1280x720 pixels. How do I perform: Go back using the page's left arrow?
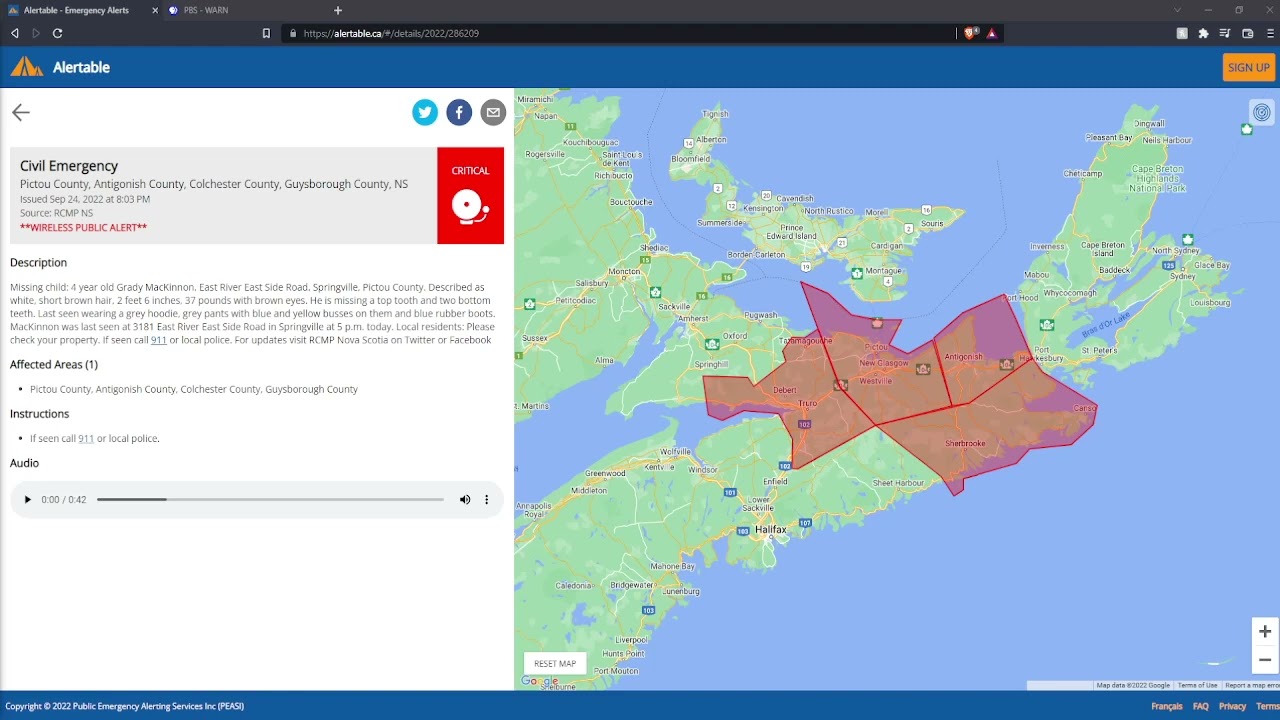(21, 113)
